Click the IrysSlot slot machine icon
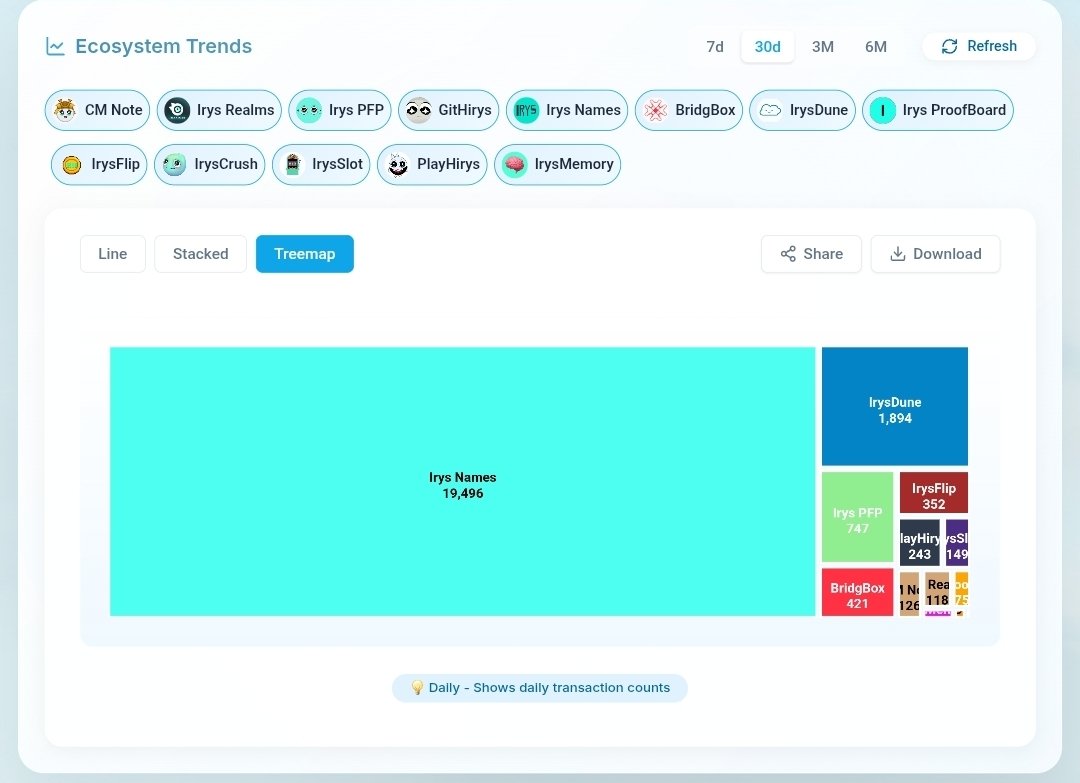This screenshot has height=783, width=1080. [x=293, y=165]
